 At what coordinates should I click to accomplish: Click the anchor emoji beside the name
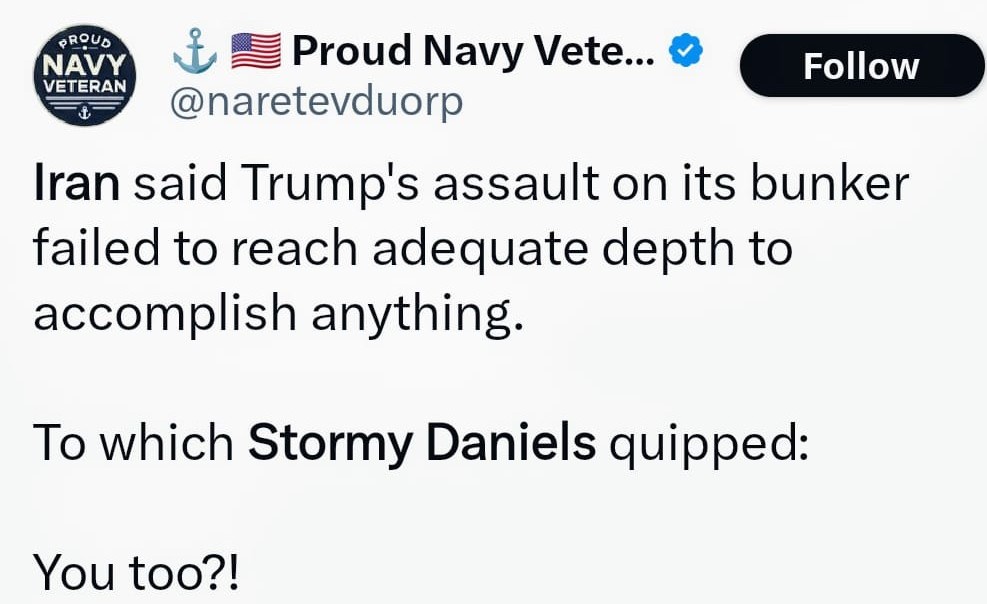[x=194, y=51]
